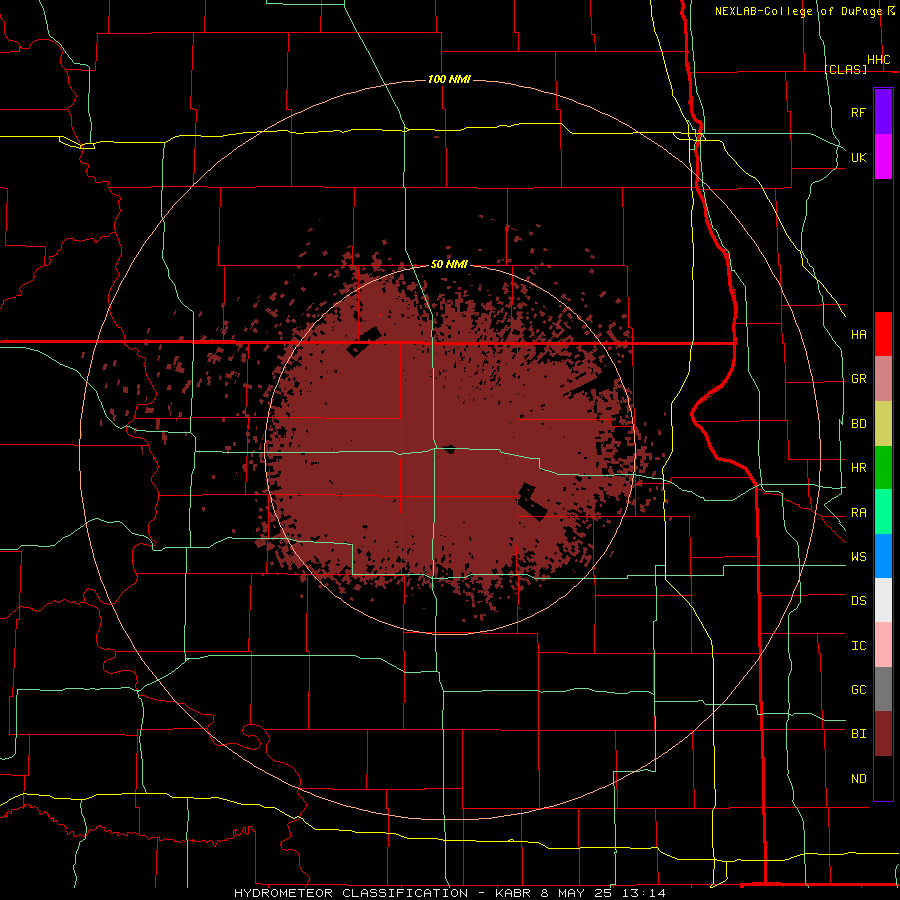Click the GR legend label
900x900 pixels.
coord(858,379)
